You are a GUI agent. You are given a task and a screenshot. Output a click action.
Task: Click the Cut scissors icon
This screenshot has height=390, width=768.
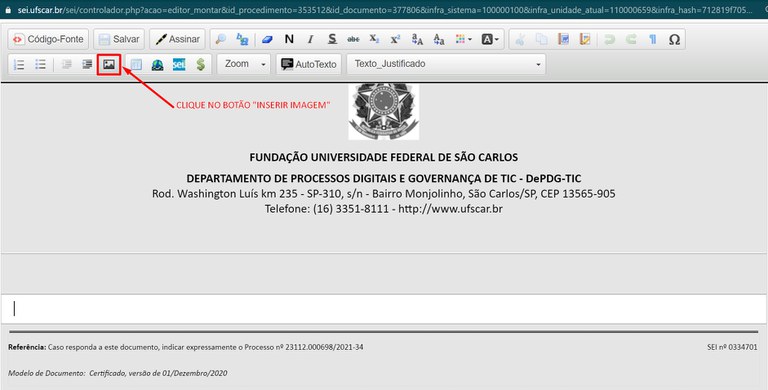coord(520,39)
